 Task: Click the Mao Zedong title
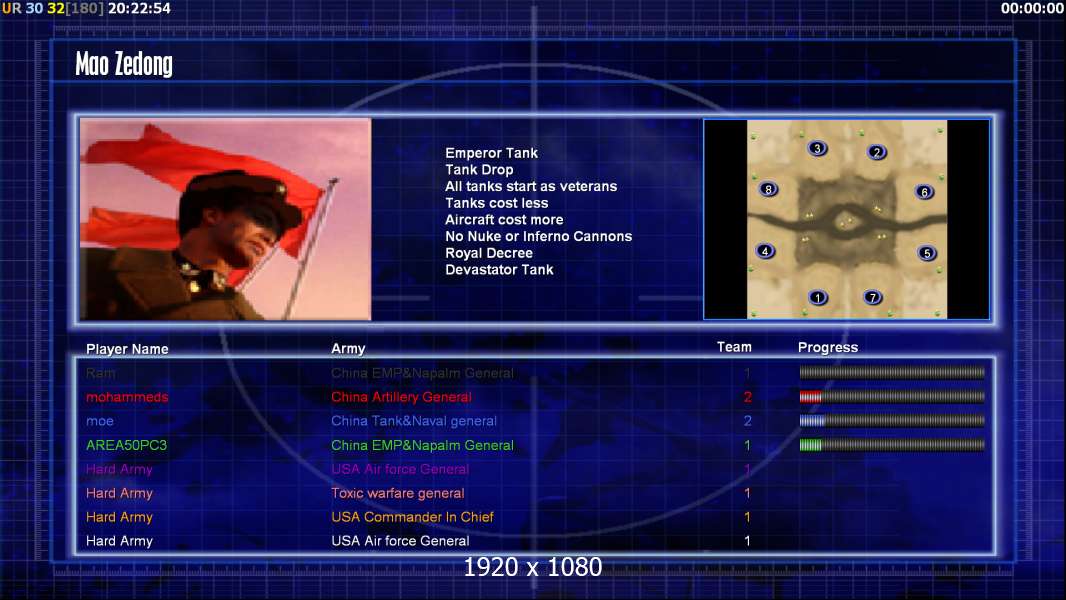click(x=124, y=64)
